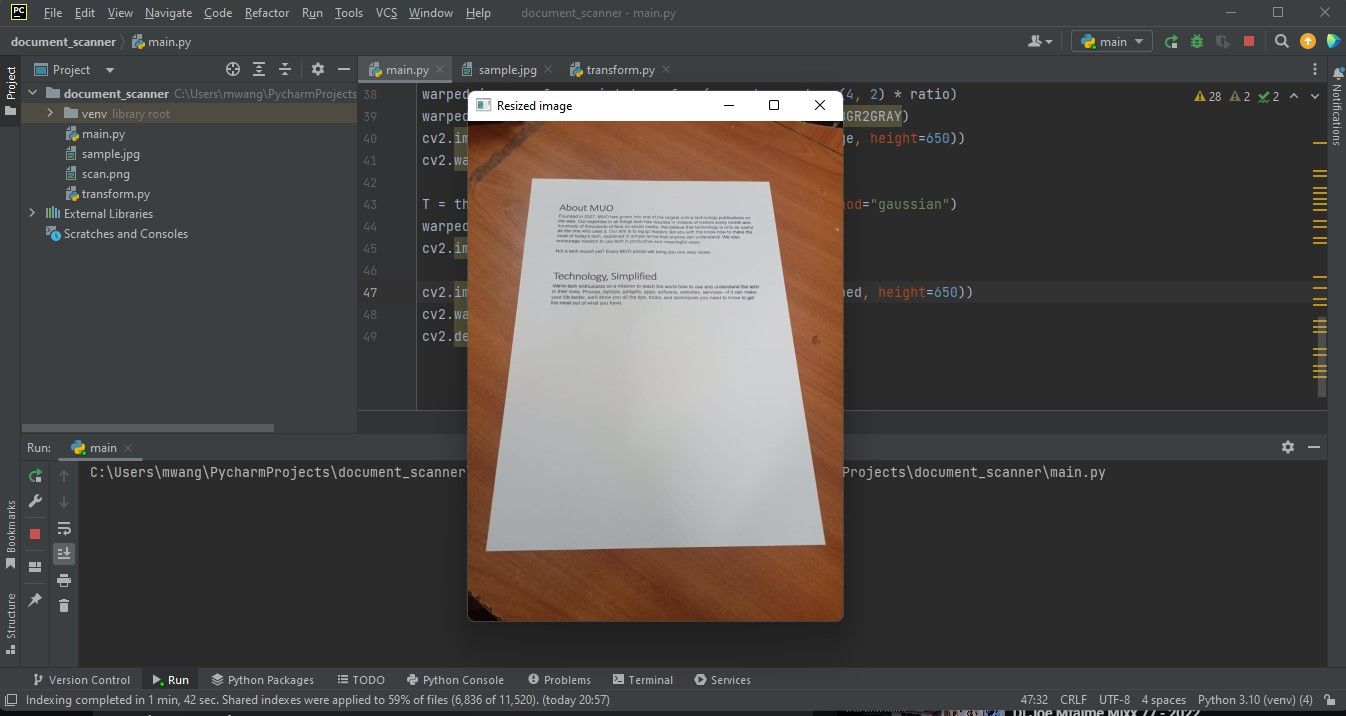The width and height of the screenshot is (1346, 716).
Task: Click the Rerun icon in the Run panel
Action: 35,476
